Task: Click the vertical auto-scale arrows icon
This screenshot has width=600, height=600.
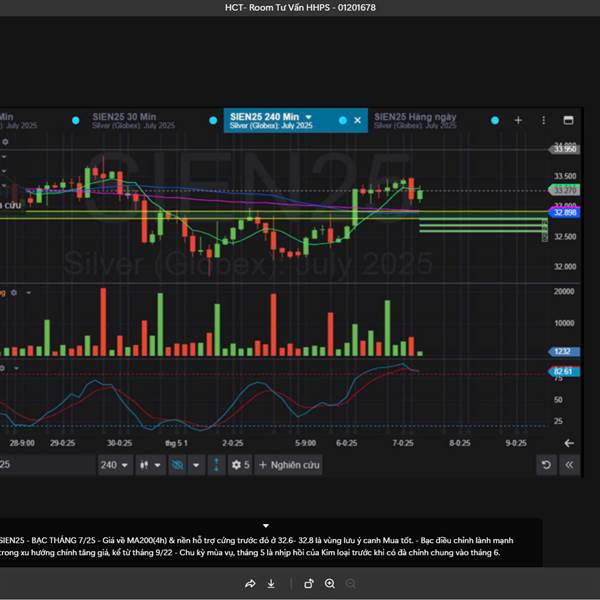Action: 216,465
